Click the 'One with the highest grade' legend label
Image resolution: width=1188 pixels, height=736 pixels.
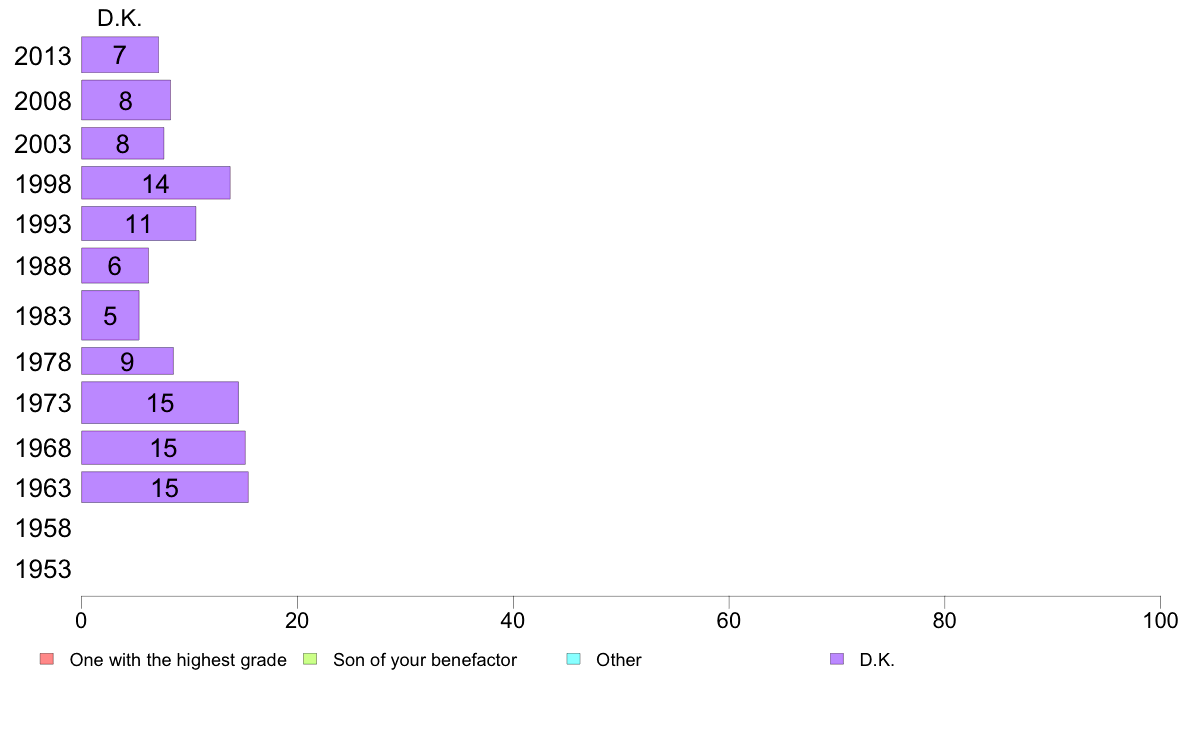point(178,660)
